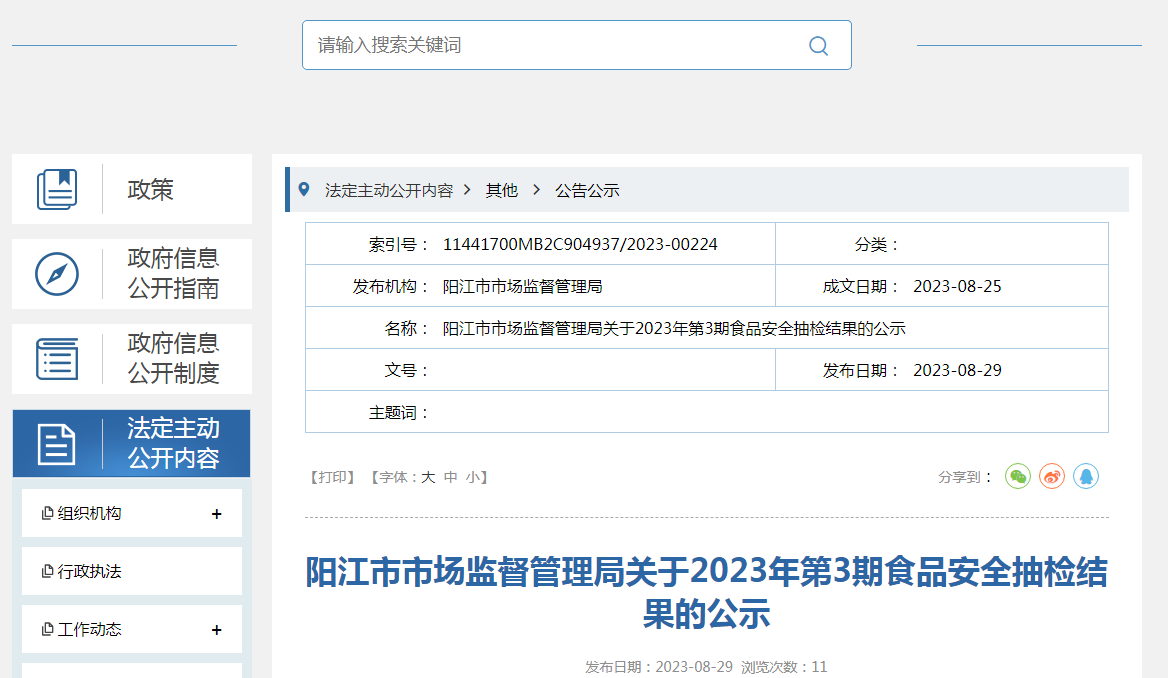Select 法定主动公开内容 sidebar section

[132, 443]
